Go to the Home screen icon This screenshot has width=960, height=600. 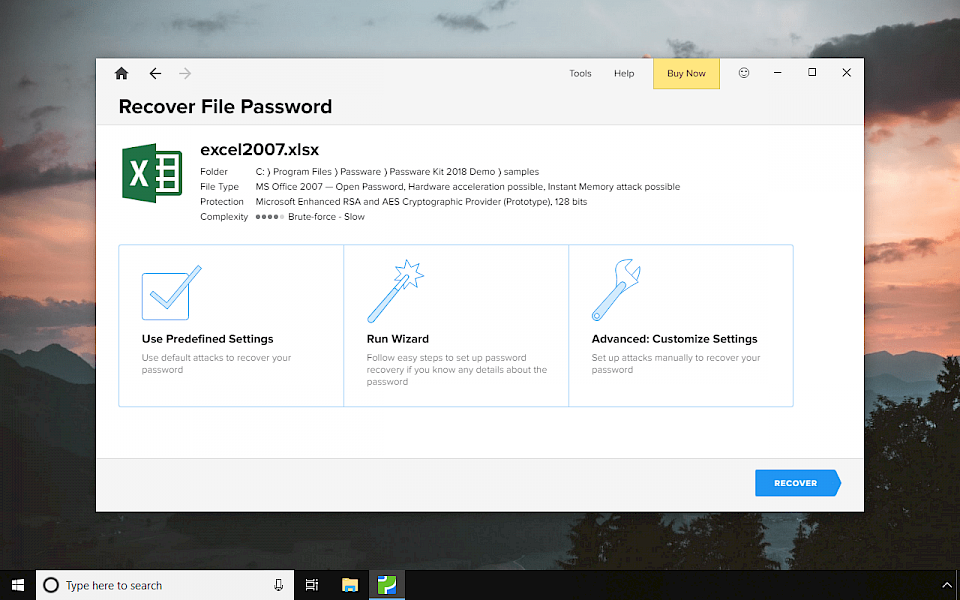pos(121,73)
